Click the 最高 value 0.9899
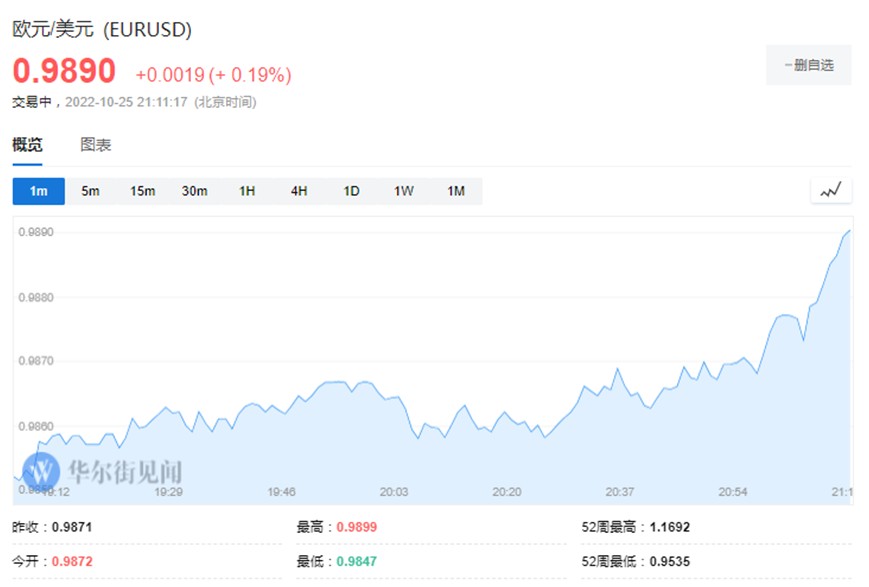The height and width of the screenshot is (587, 869). (x=357, y=527)
